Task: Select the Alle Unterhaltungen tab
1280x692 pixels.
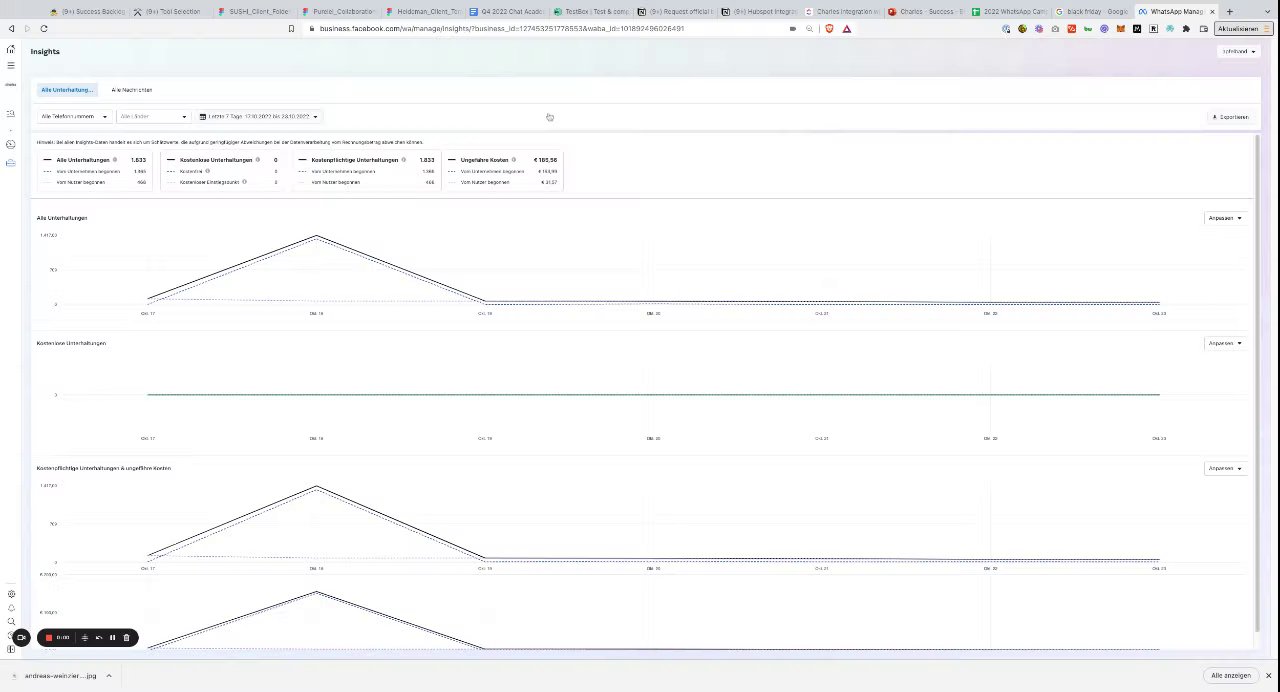Action: tap(67, 90)
